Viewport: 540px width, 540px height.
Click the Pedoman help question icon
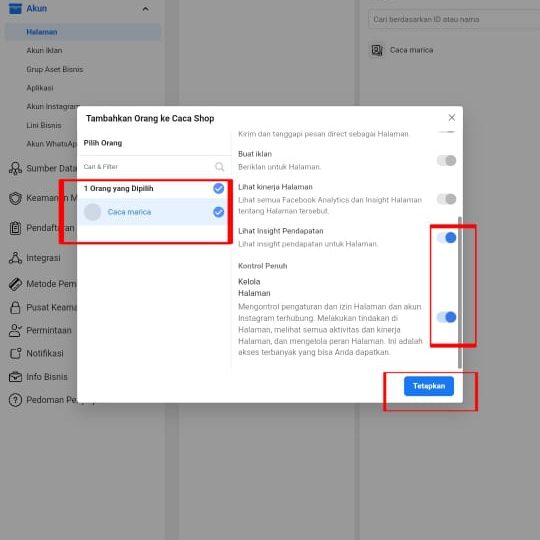[x=15, y=400]
